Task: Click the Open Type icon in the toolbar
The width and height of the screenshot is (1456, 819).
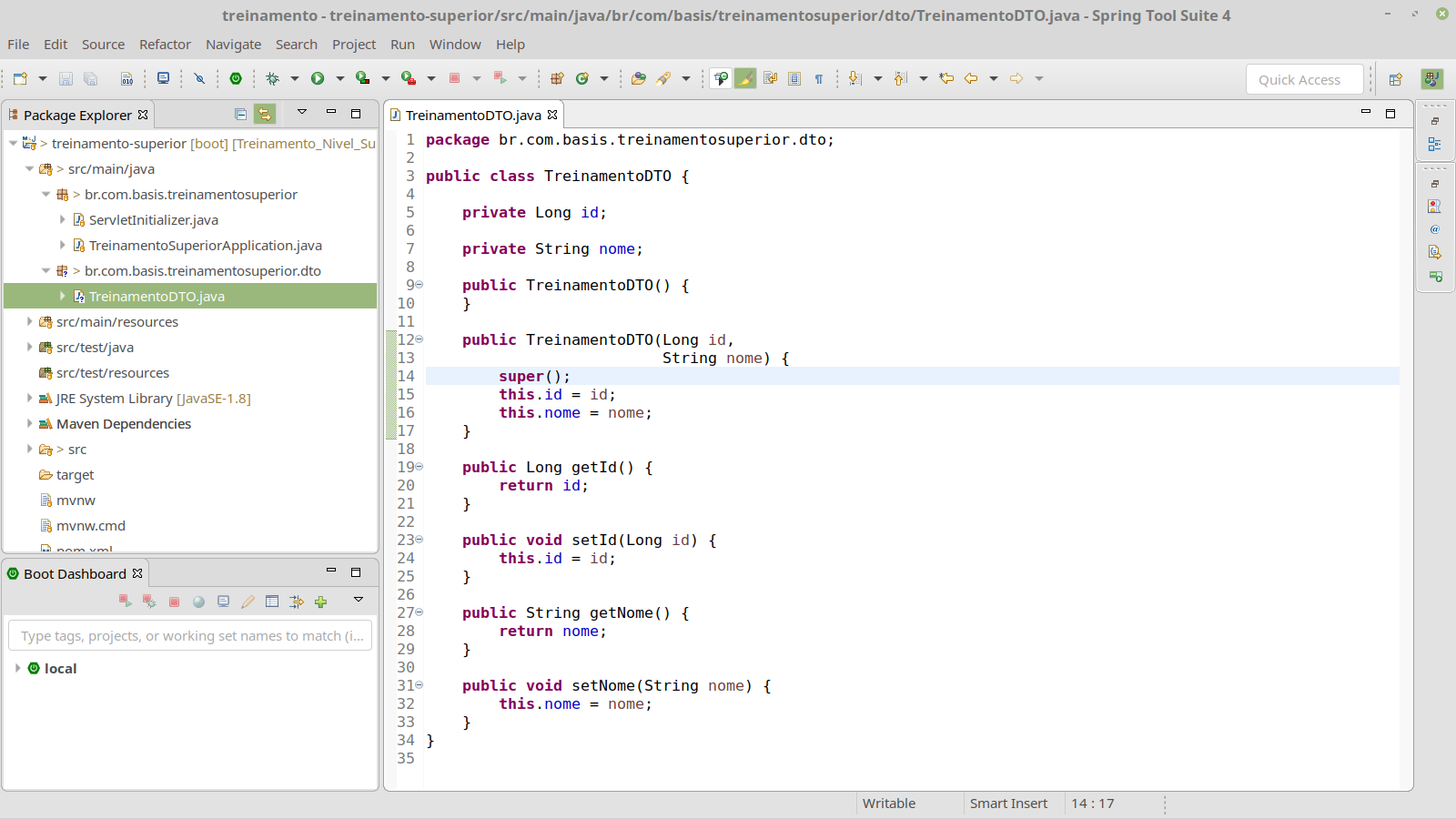Action: (x=638, y=79)
